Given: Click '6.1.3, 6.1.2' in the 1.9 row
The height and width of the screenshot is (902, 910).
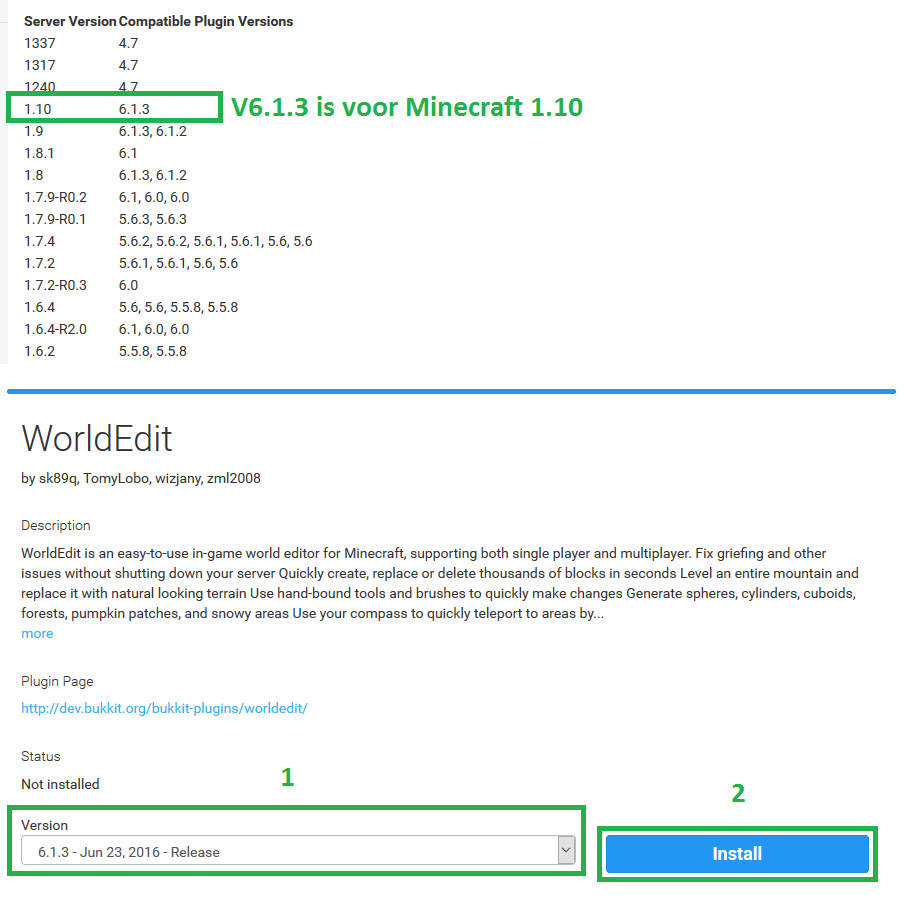Looking at the screenshot, I should pyautogui.click(x=153, y=131).
